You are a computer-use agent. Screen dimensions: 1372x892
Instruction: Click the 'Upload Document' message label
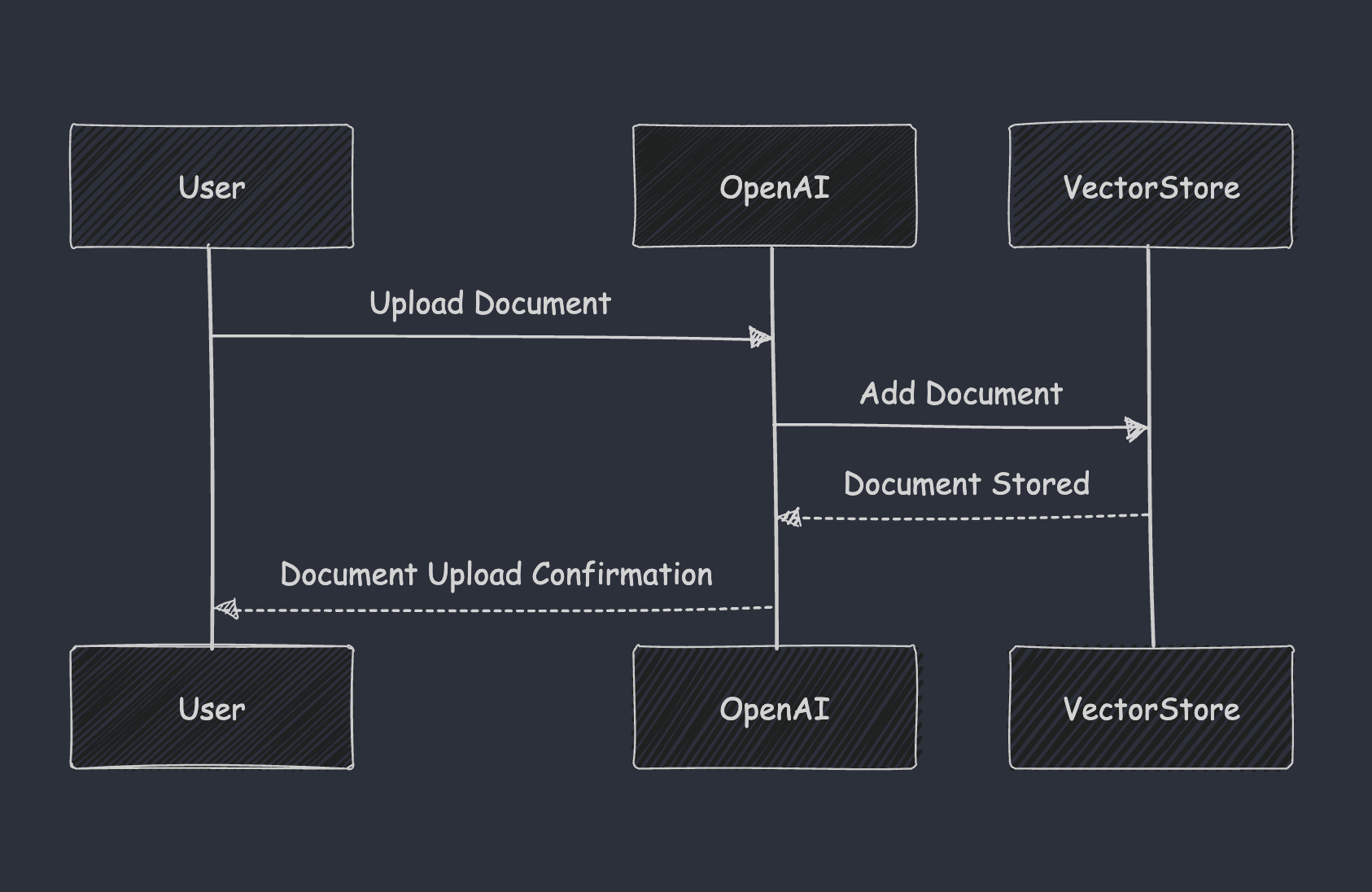pyautogui.click(x=490, y=304)
